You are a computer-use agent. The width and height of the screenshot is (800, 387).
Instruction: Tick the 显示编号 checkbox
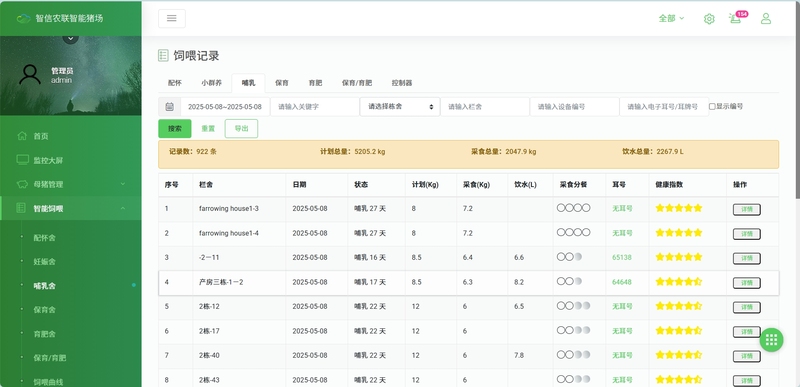712,107
